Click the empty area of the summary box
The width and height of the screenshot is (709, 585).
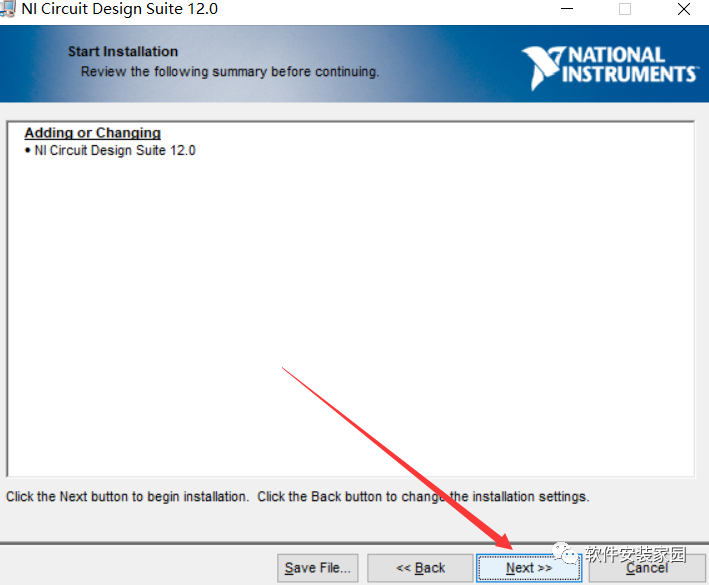350,320
